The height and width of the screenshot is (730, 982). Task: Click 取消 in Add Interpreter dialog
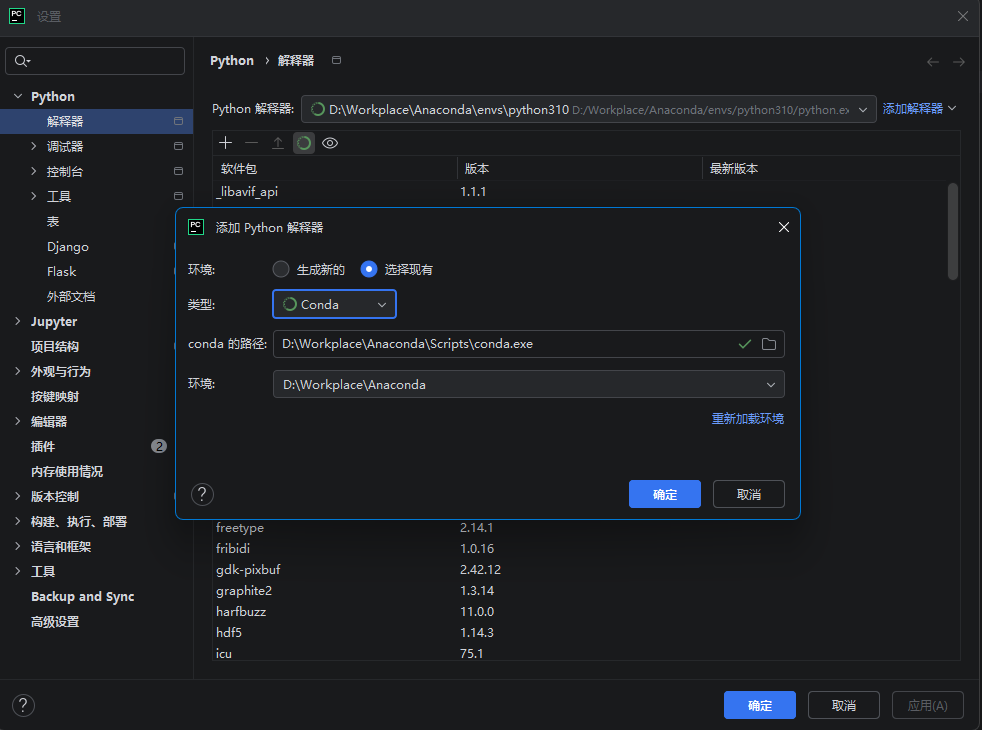pyautogui.click(x=748, y=495)
